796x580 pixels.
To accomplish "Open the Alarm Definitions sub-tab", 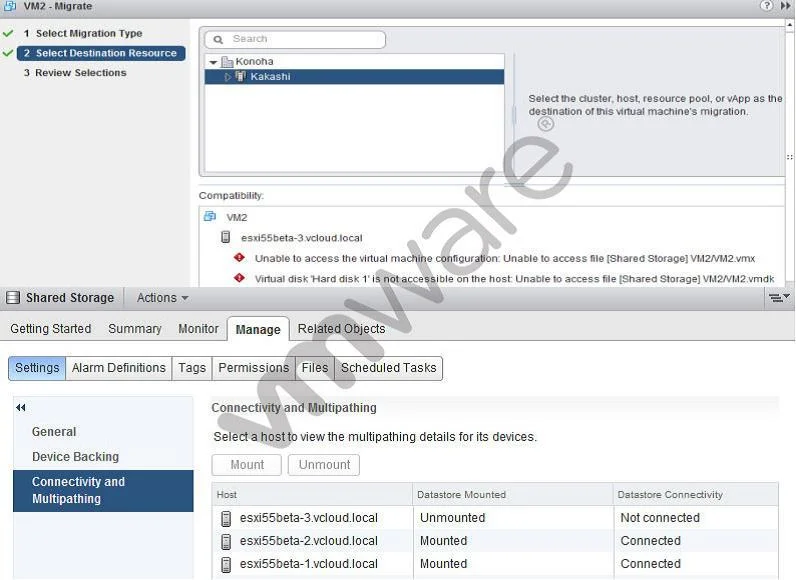I will pyautogui.click(x=119, y=368).
